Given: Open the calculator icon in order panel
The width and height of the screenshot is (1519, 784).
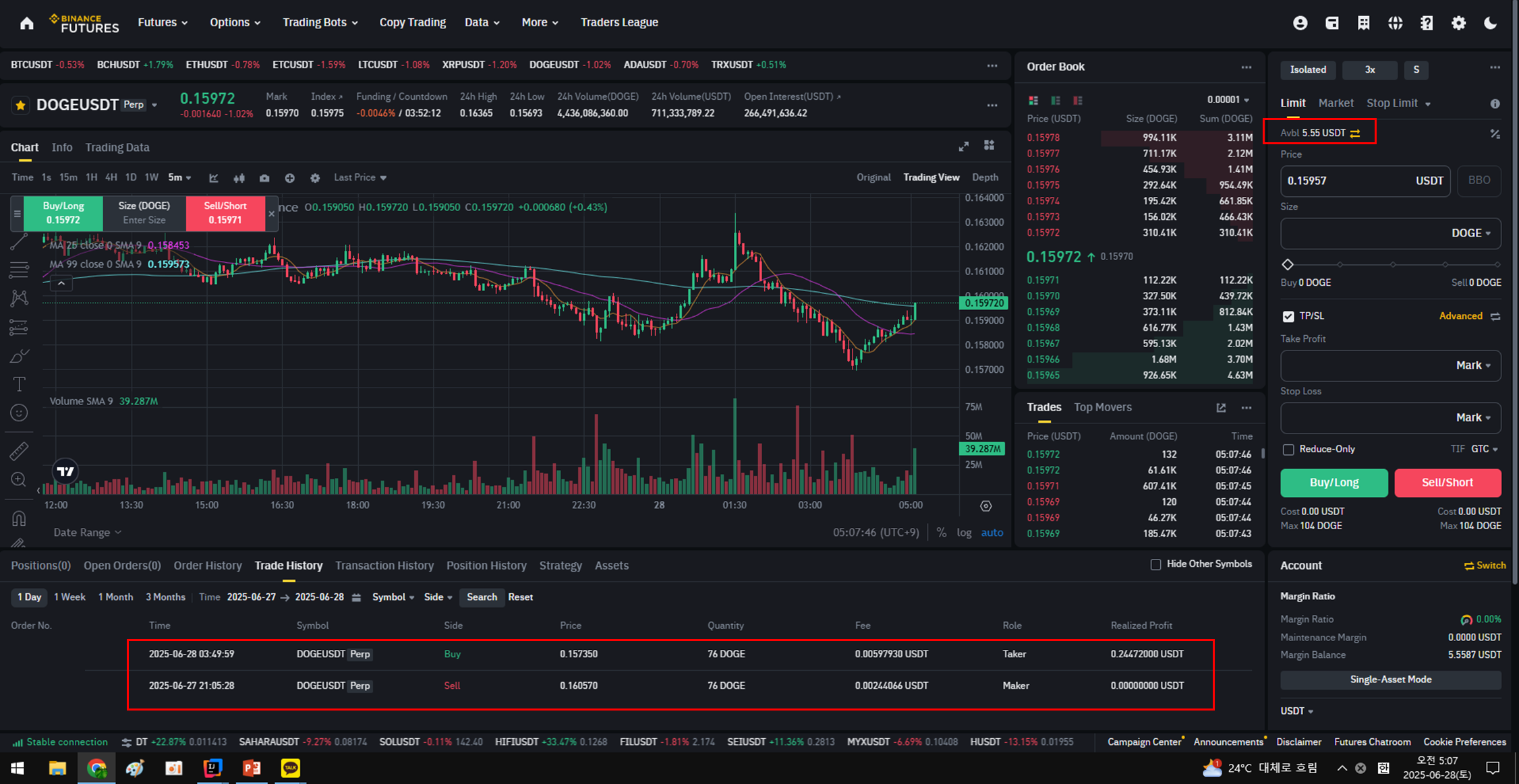Looking at the screenshot, I should point(1495,134).
